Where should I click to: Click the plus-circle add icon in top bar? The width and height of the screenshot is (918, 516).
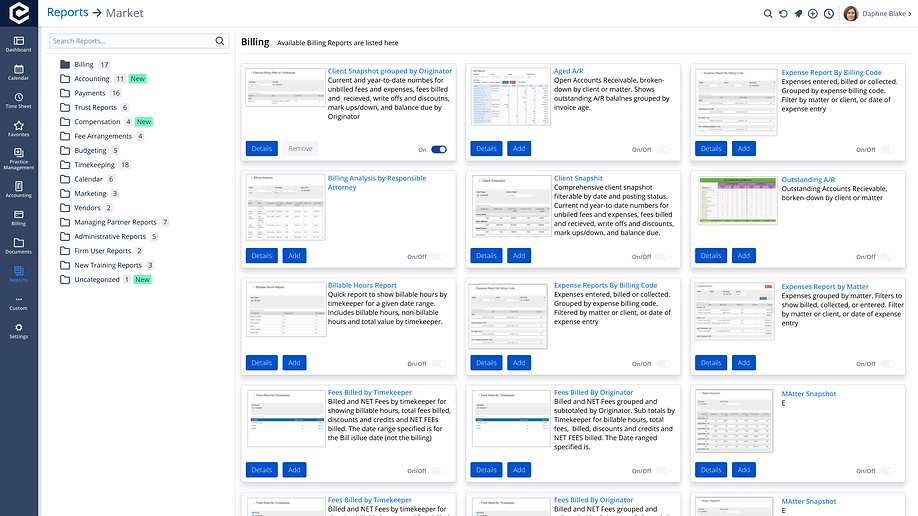(x=813, y=13)
